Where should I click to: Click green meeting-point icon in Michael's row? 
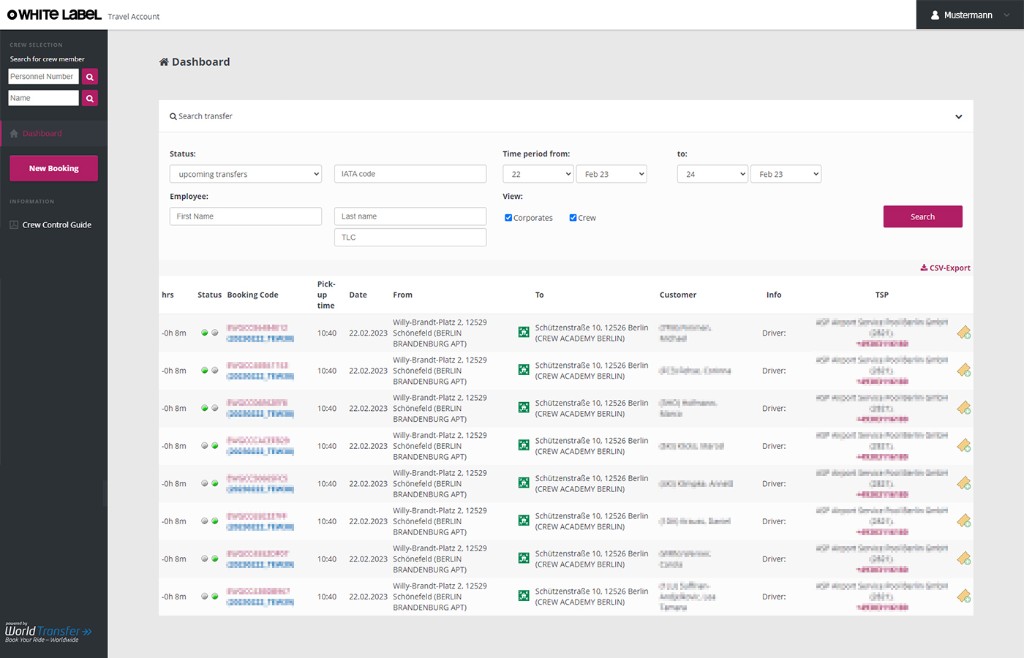(x=524, y=332)
